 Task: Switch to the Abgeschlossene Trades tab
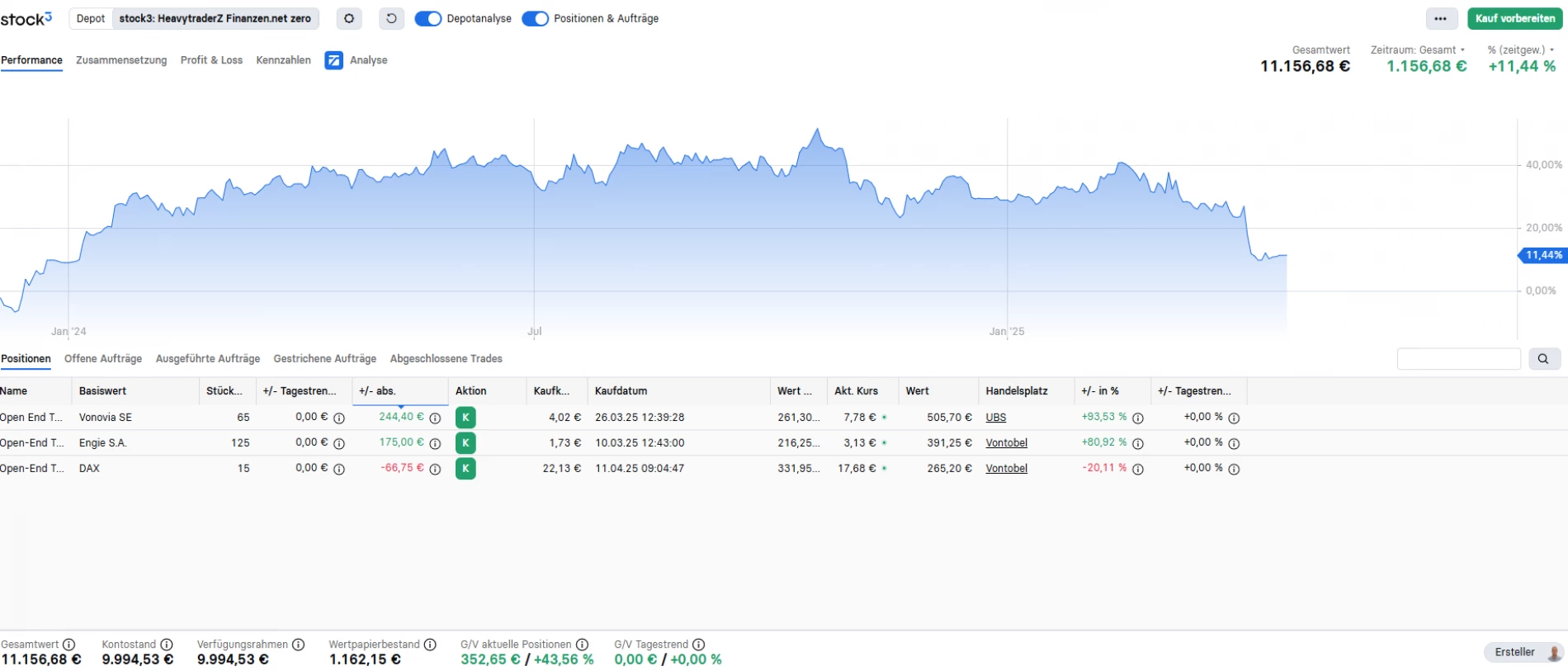[x=446, y=359]
